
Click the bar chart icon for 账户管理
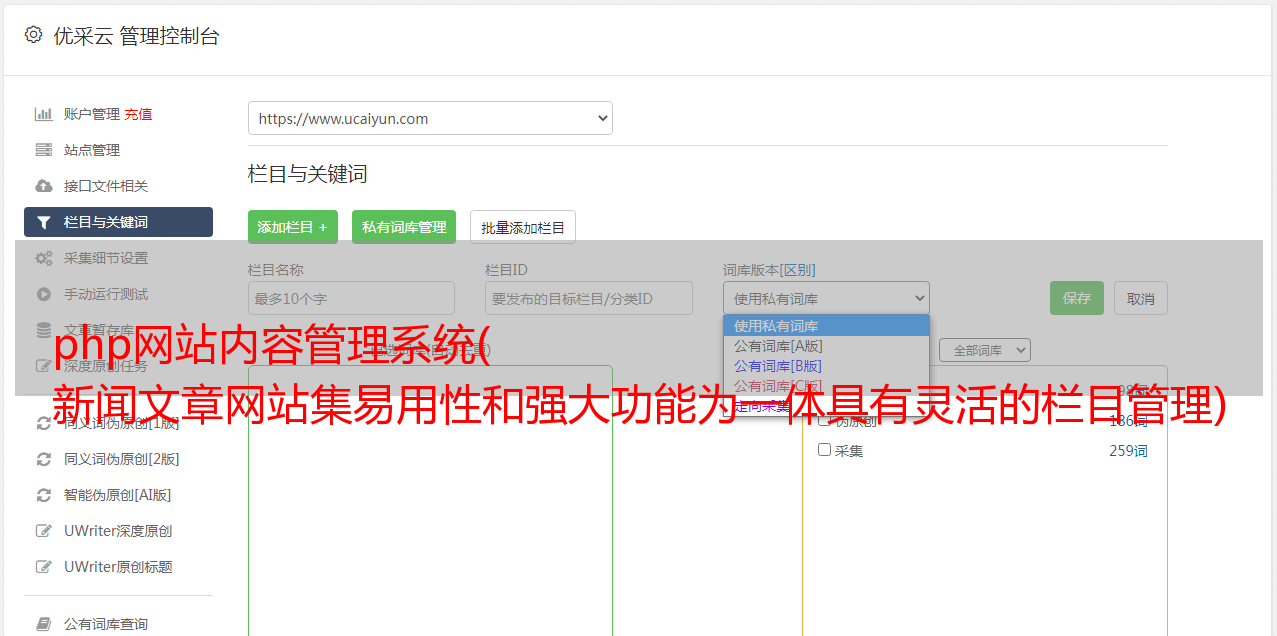[44, 114]
